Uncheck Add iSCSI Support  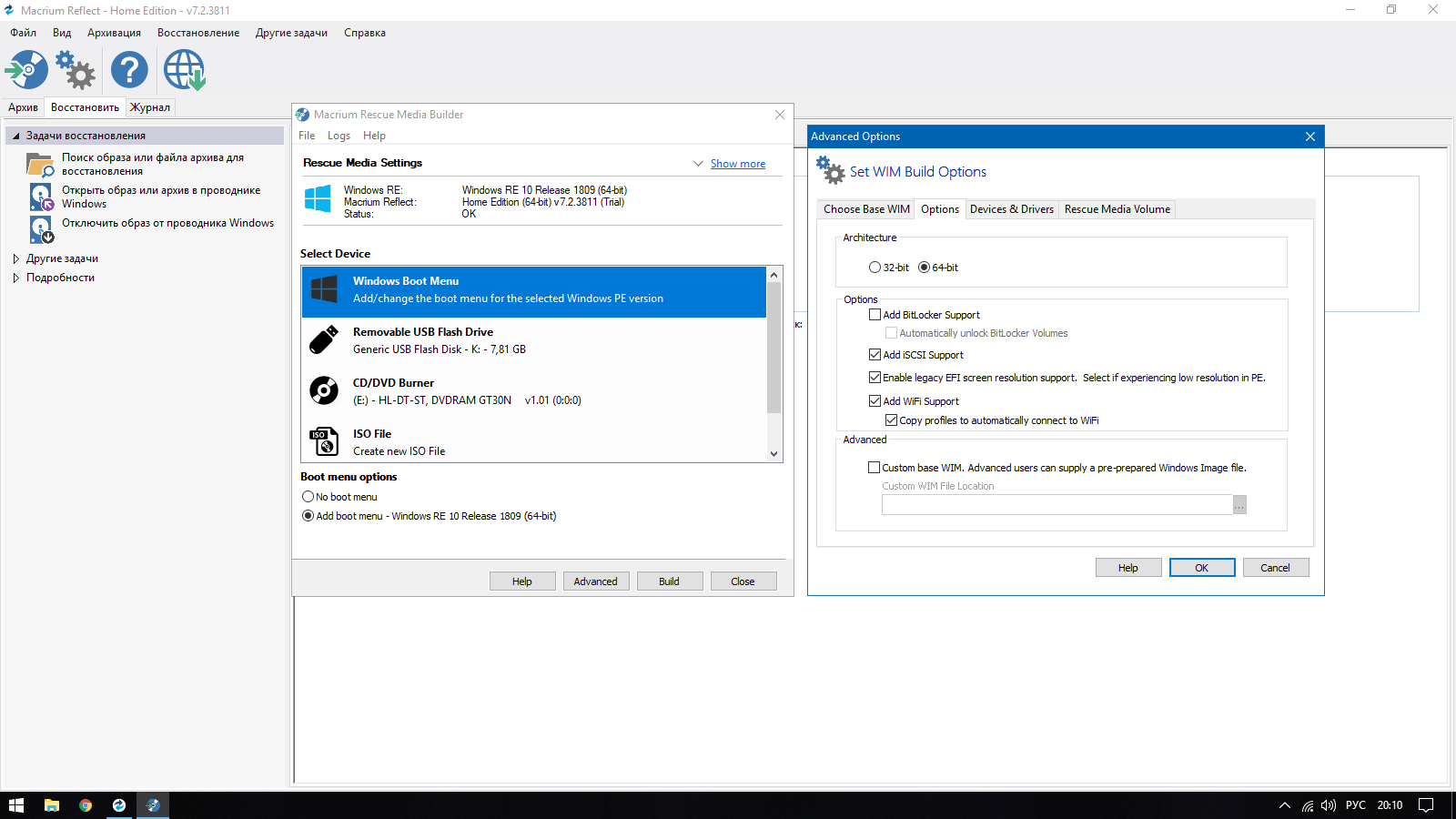tap(875, 355)
